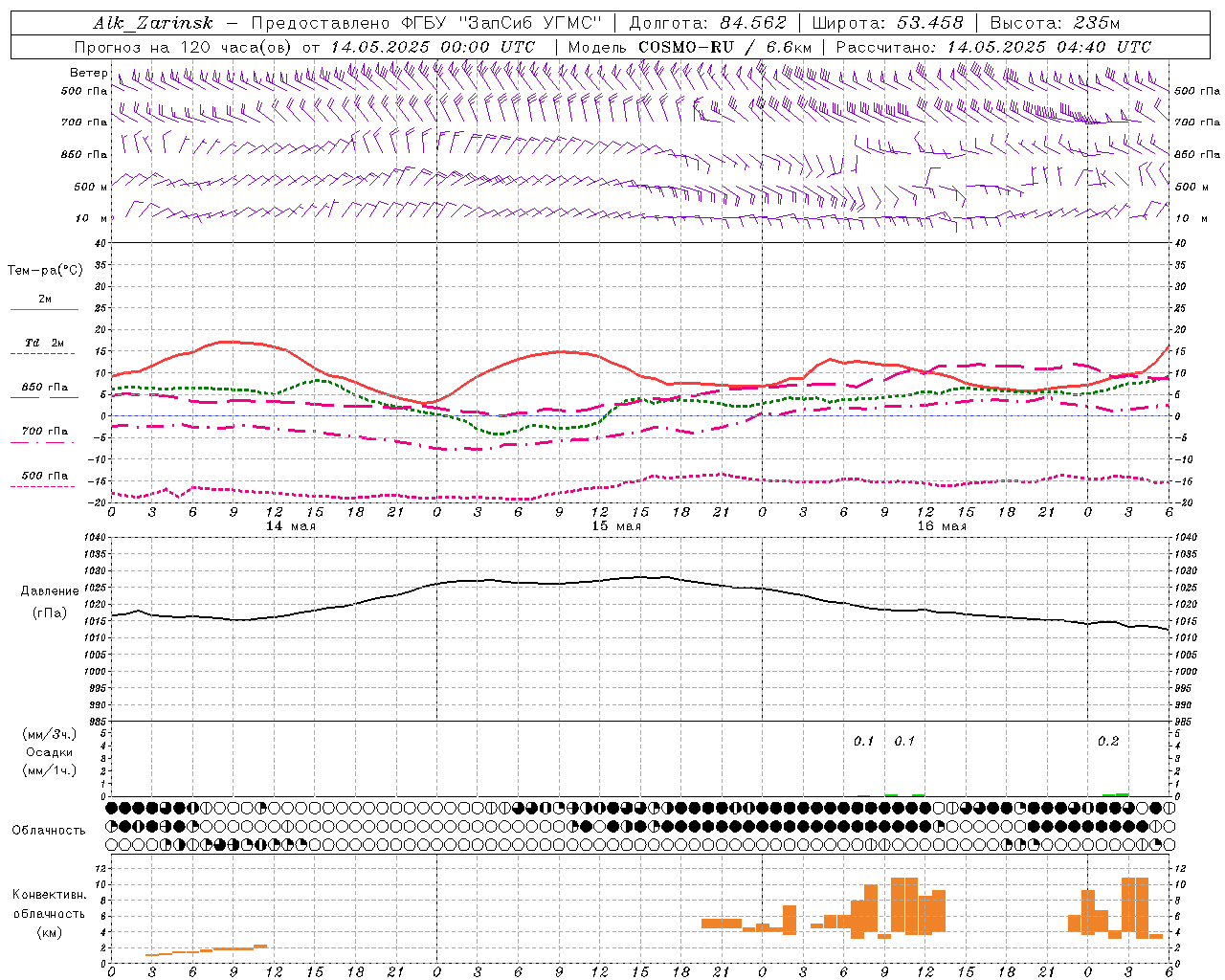Viewport: 1225px width, 980px height.
Task: Select the model name COSMO-RU / 6.6км
Action: [725, 47]
